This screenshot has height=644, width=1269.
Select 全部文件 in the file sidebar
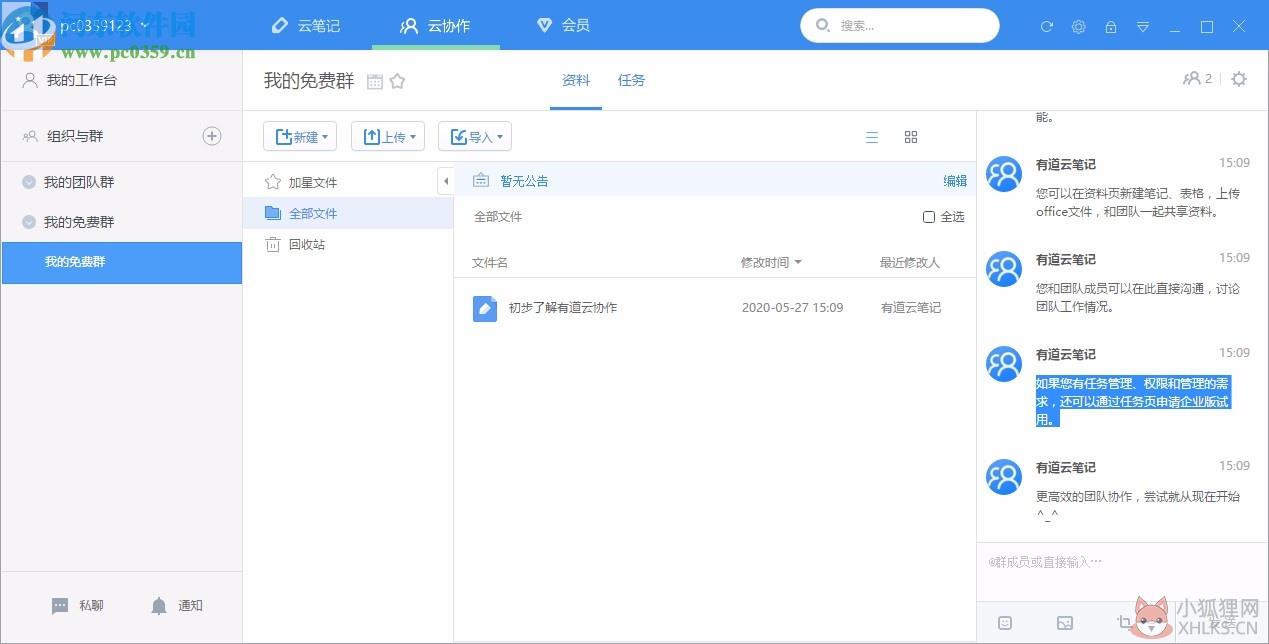[348, 213]
